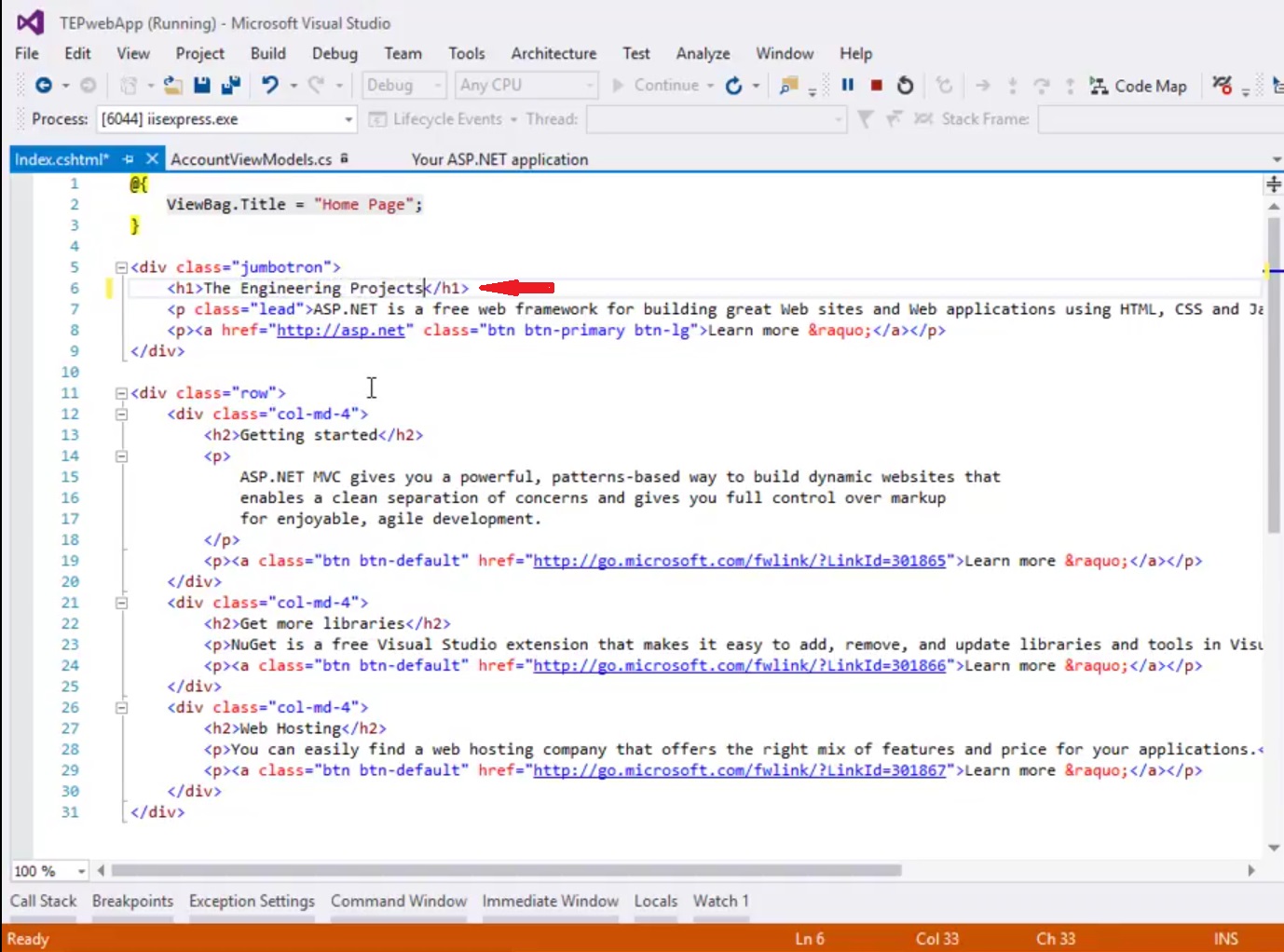
Task: Click the Step Over icon
Action: 1041,86
